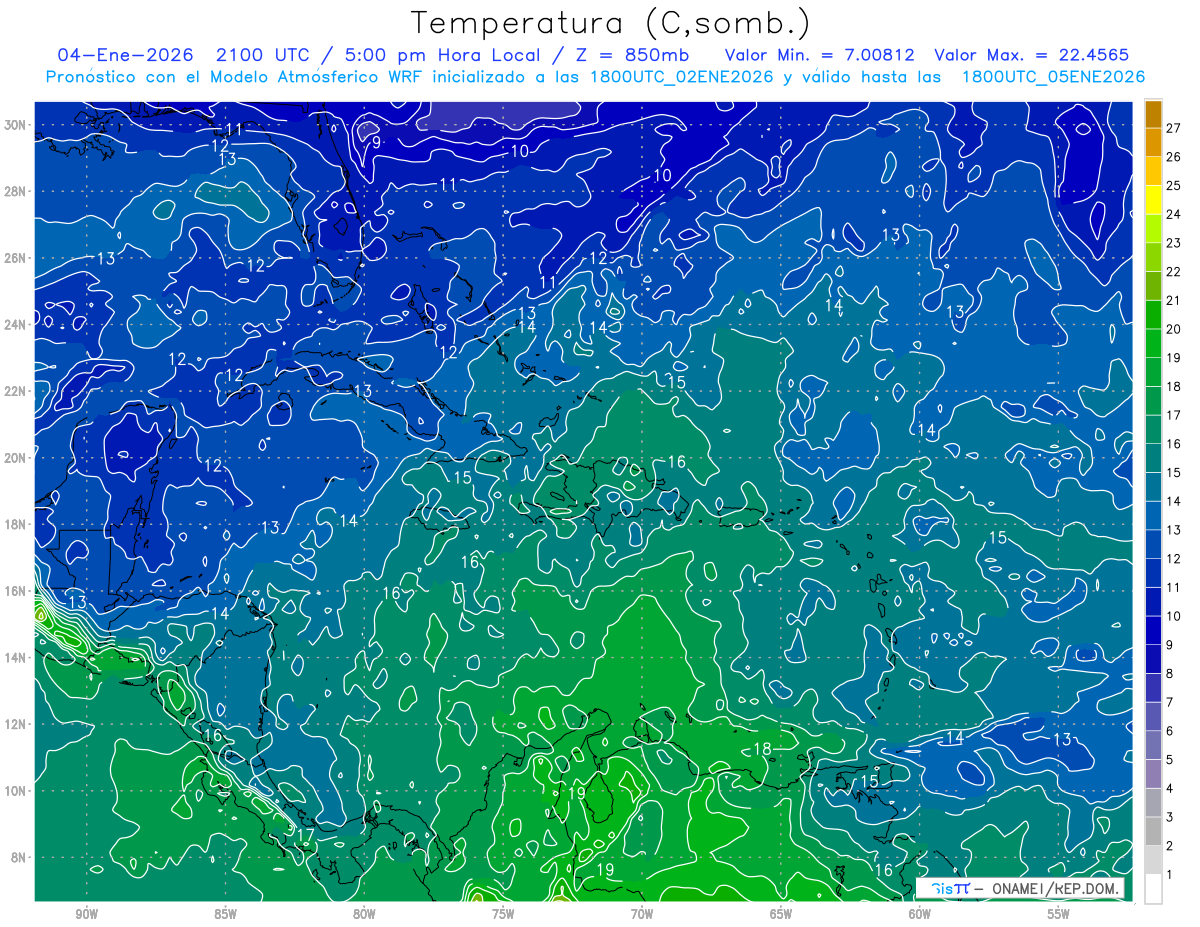Click the purple legend swatch between 5 and 6
This screenshot has width=1200, height=927.
1153,745
